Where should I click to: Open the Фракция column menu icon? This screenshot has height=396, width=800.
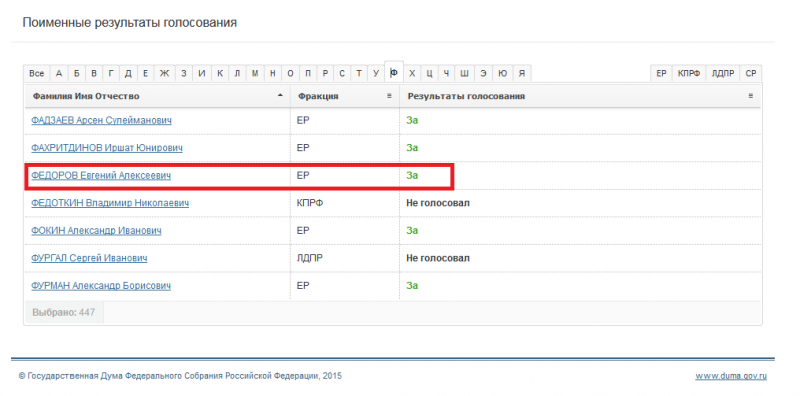389,96
